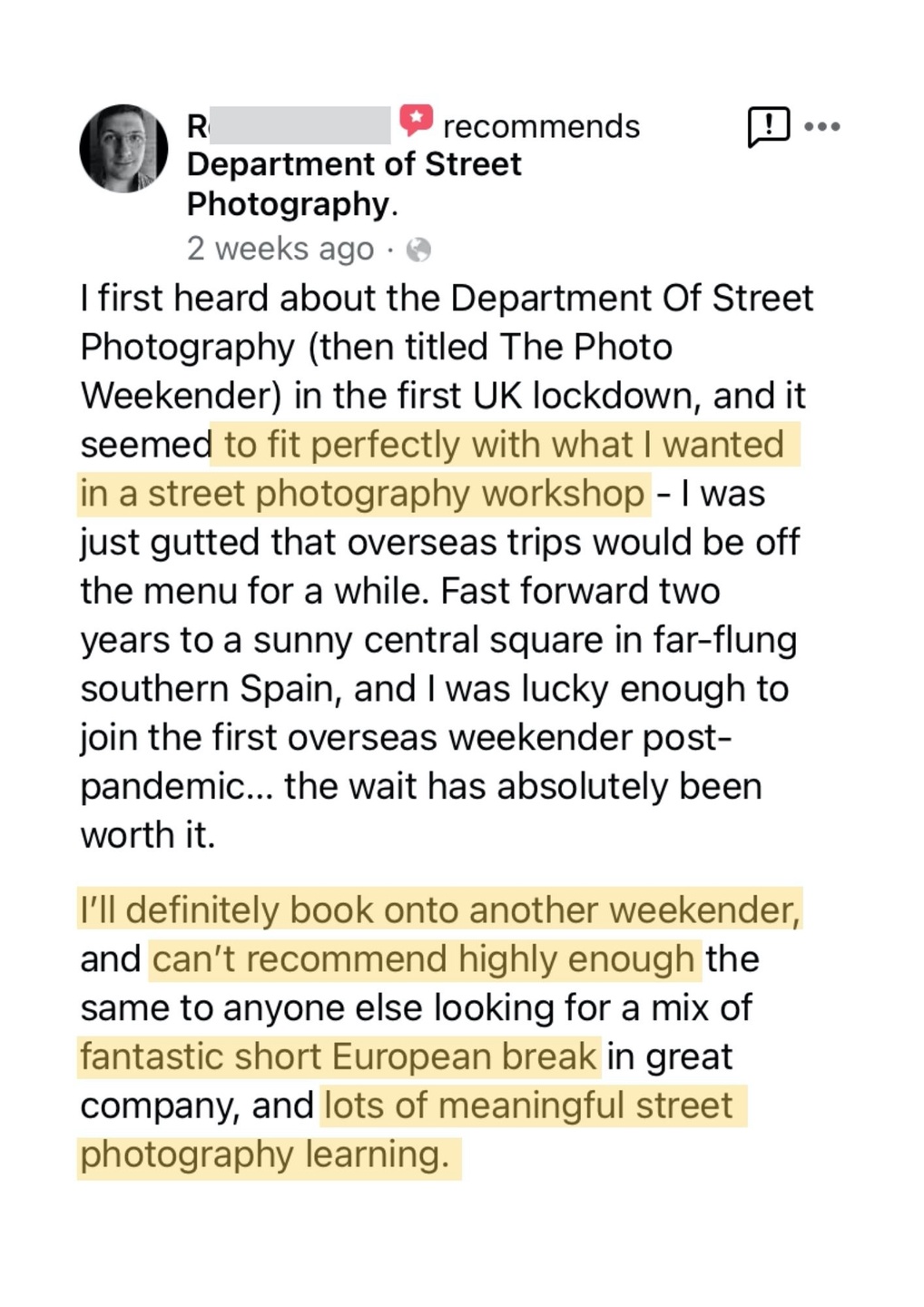924x1307 pixels.
Task: Click the red star recommends badge
Action: click(416, 121)
